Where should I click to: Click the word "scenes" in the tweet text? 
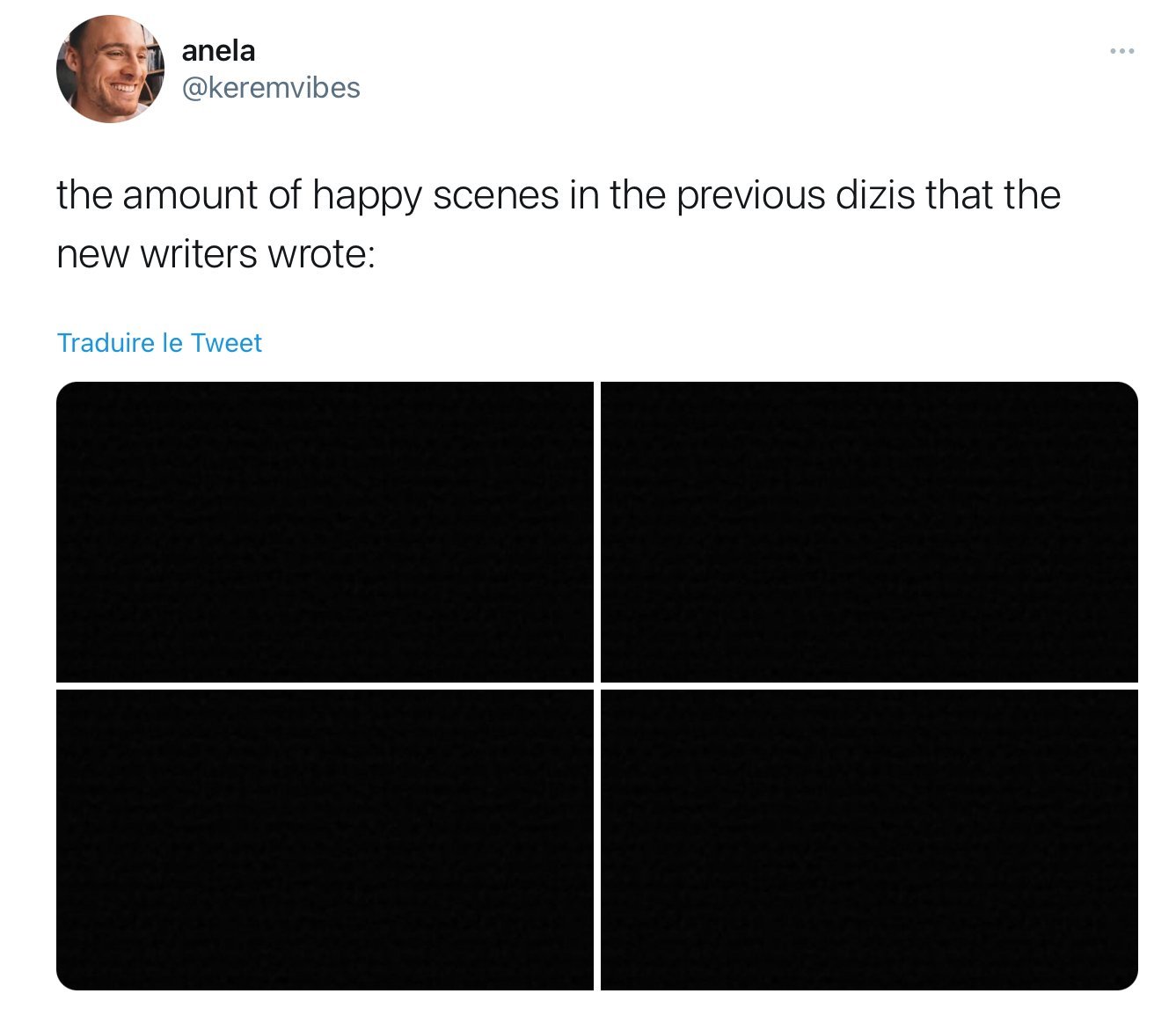click(496, 196)
